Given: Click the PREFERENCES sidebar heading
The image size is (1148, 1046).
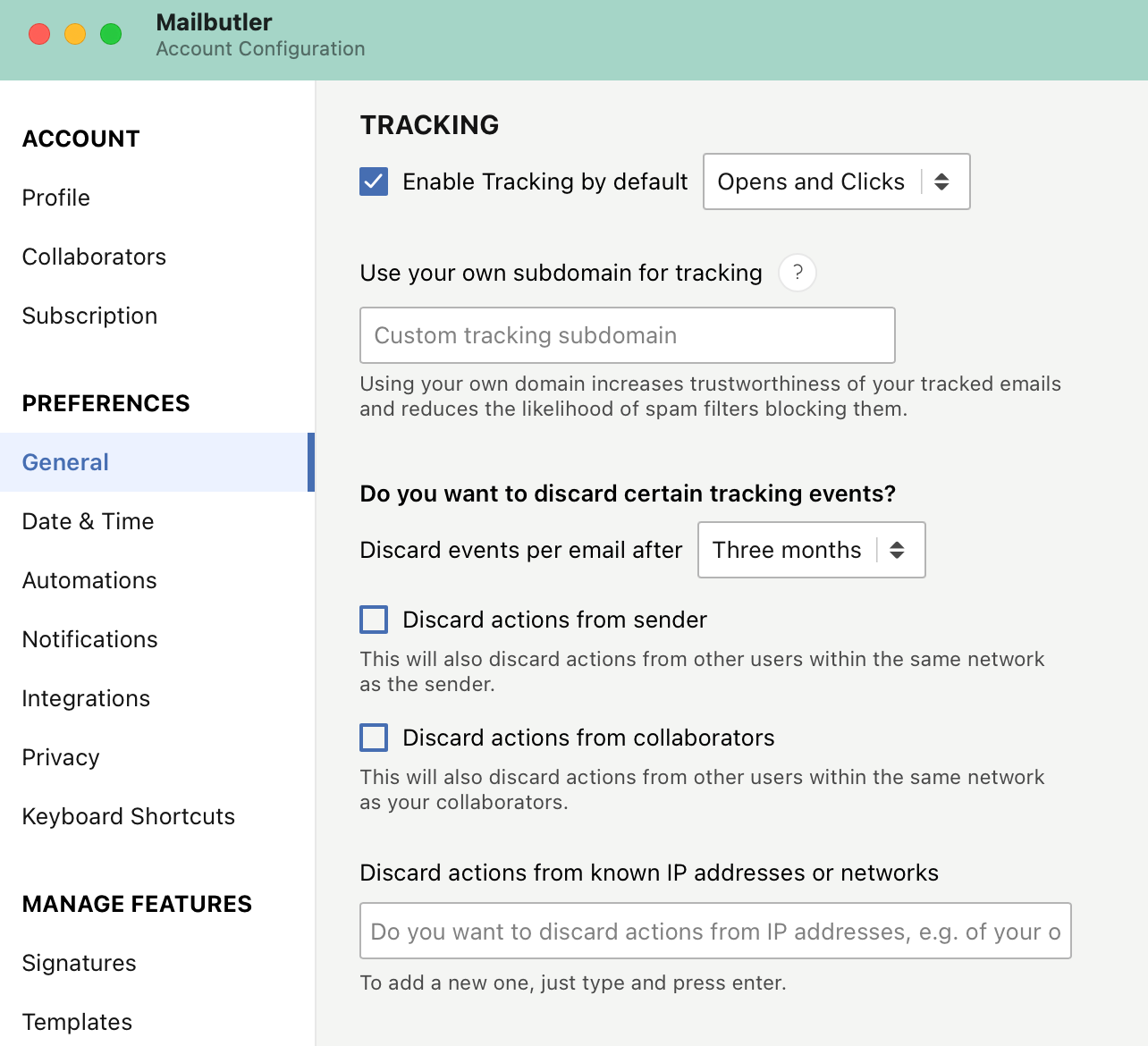Looking at the screenshot, I should tap(106, 403).
